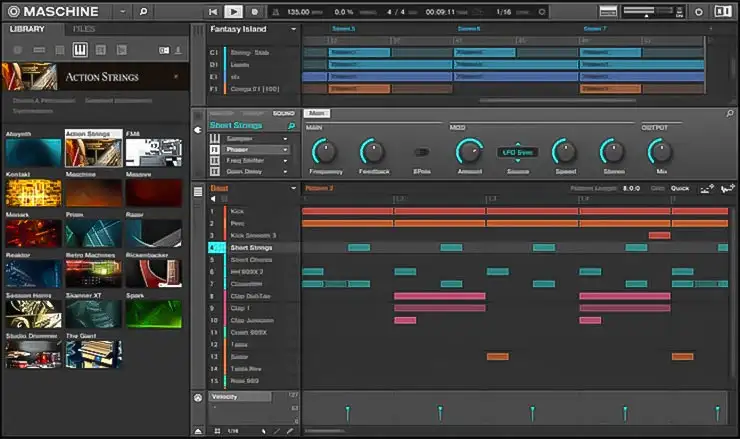The height and width of the screenshot is (439, 740).
Task: Restart playback from the beginning
Action: click(x=213, y=12)
